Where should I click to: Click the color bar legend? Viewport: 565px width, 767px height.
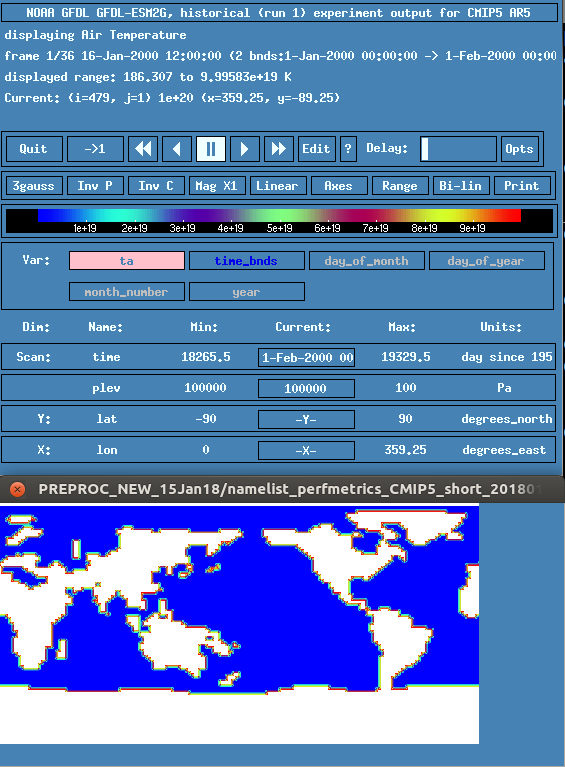(279, 221)
